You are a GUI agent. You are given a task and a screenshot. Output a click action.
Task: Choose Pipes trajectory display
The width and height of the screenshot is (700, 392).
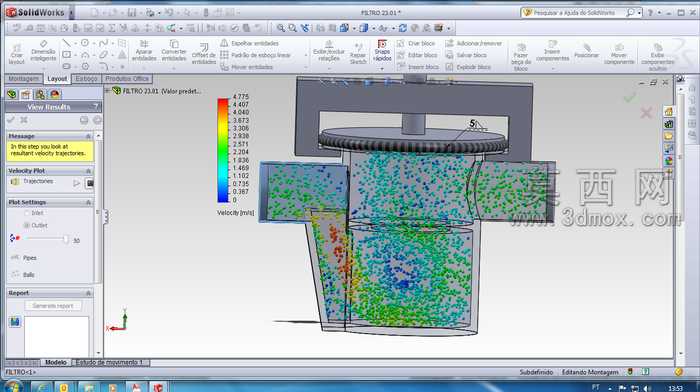tap(24, 258)
